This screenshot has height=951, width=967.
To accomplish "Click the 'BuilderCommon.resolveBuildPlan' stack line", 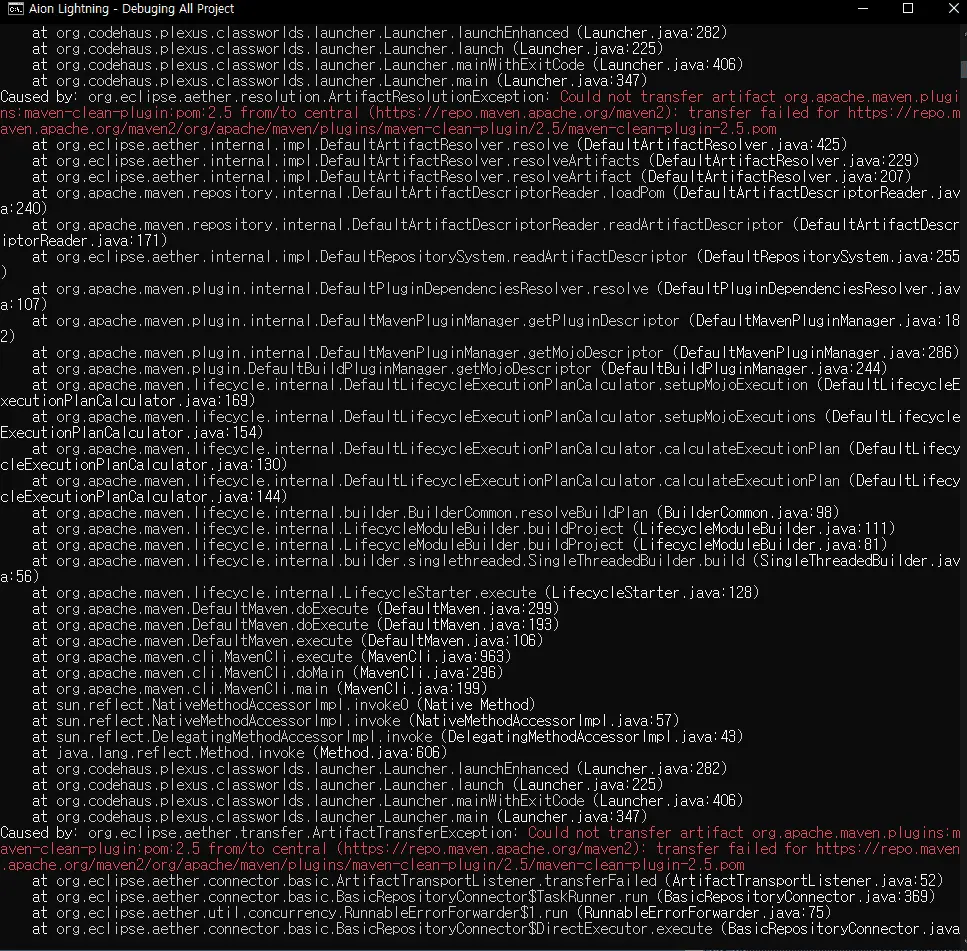I will (436, 513).
